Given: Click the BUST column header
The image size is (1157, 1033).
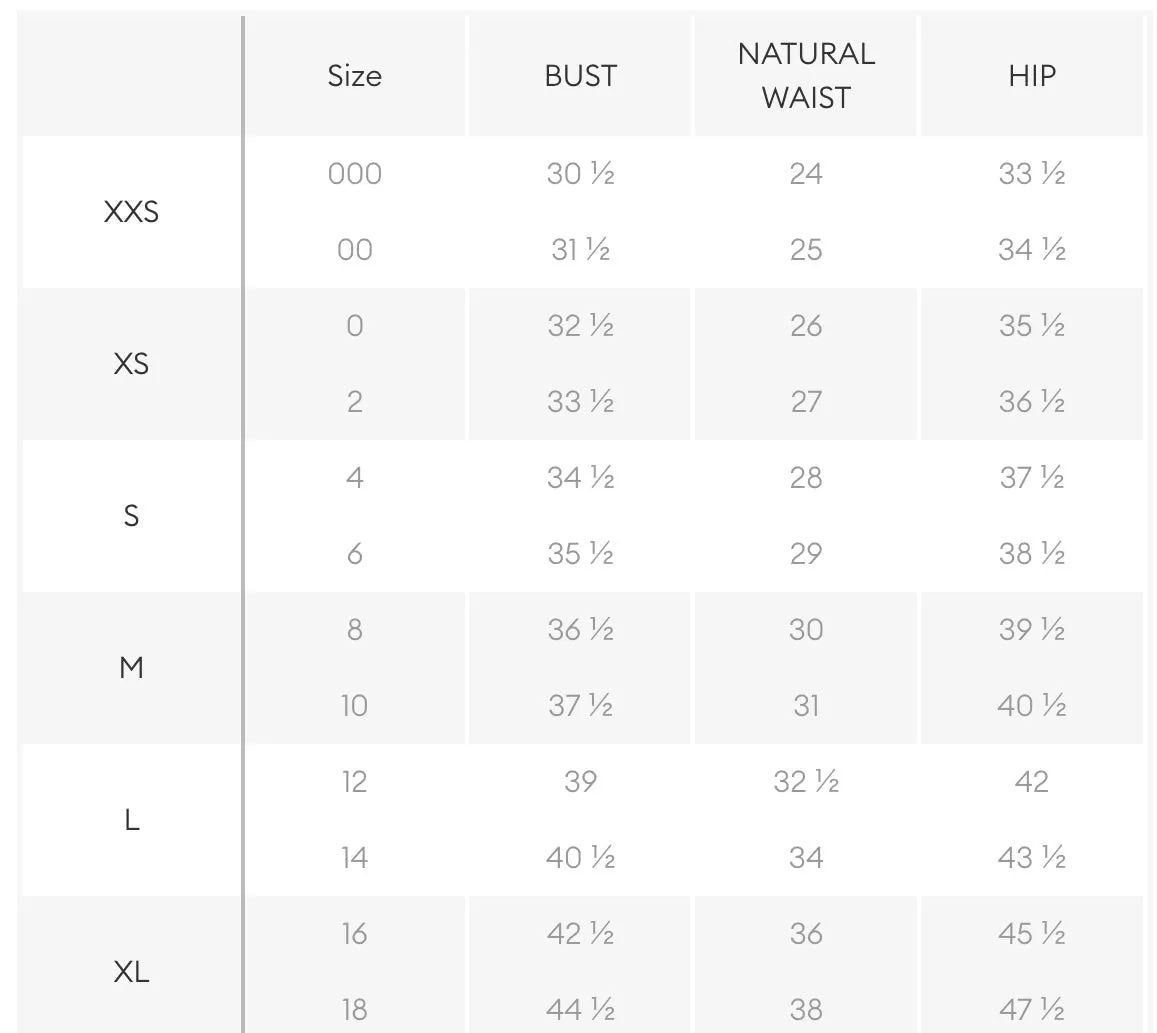Looking at the screenshot, I should click(x=580, y=76).
